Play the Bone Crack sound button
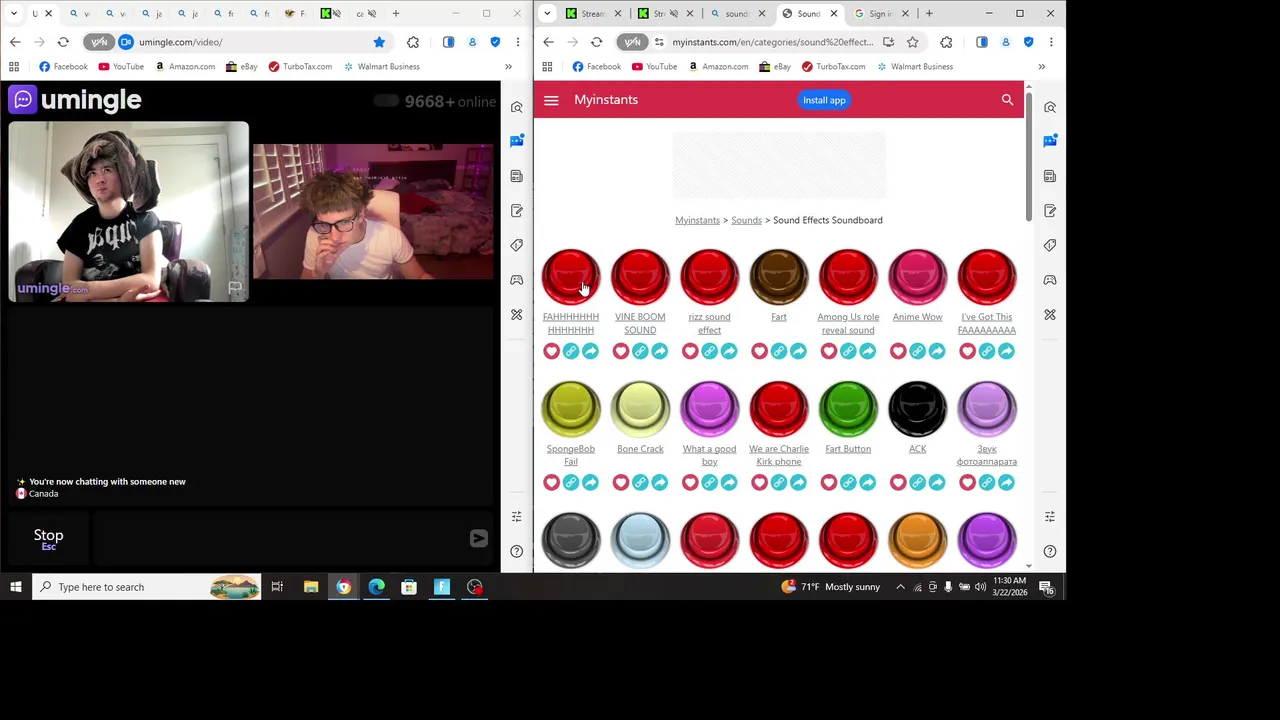This screenshot has height=720, width=1280. [x=640, y=409]
